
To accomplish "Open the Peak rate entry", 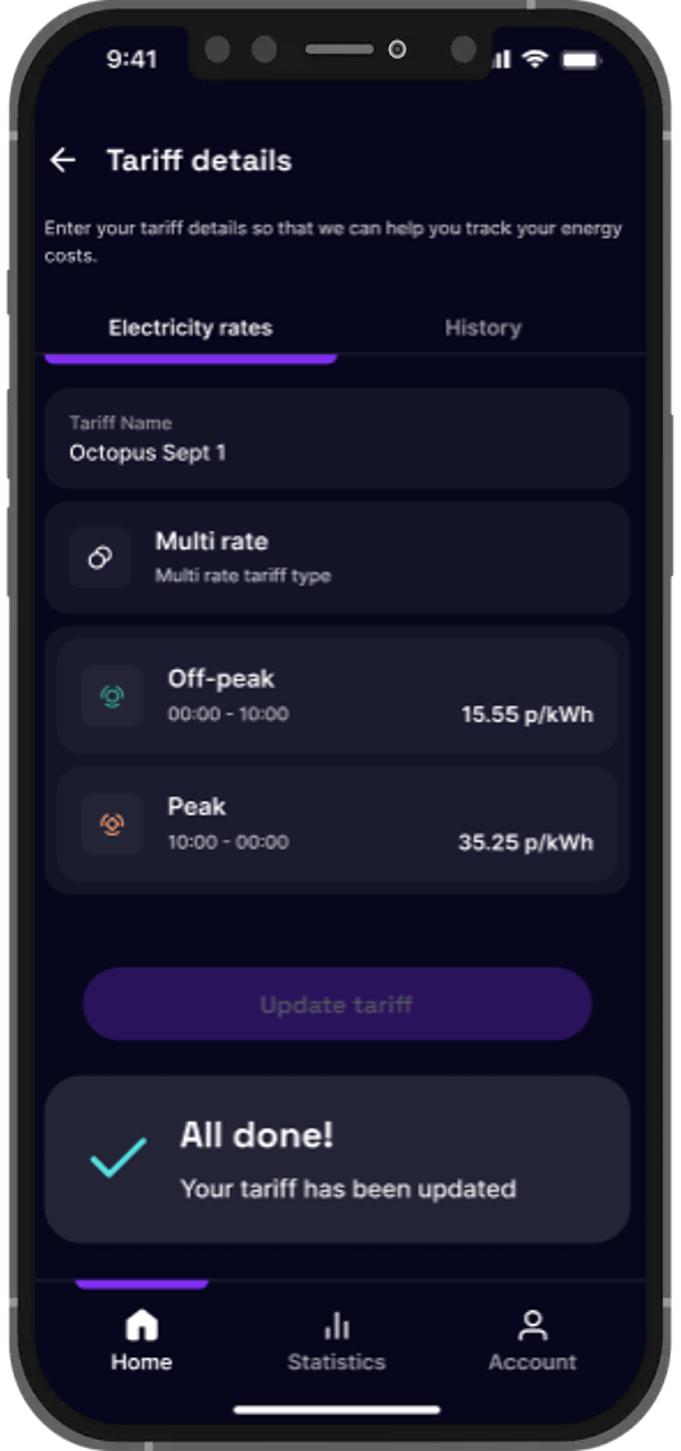I will [x=336, y=824].
